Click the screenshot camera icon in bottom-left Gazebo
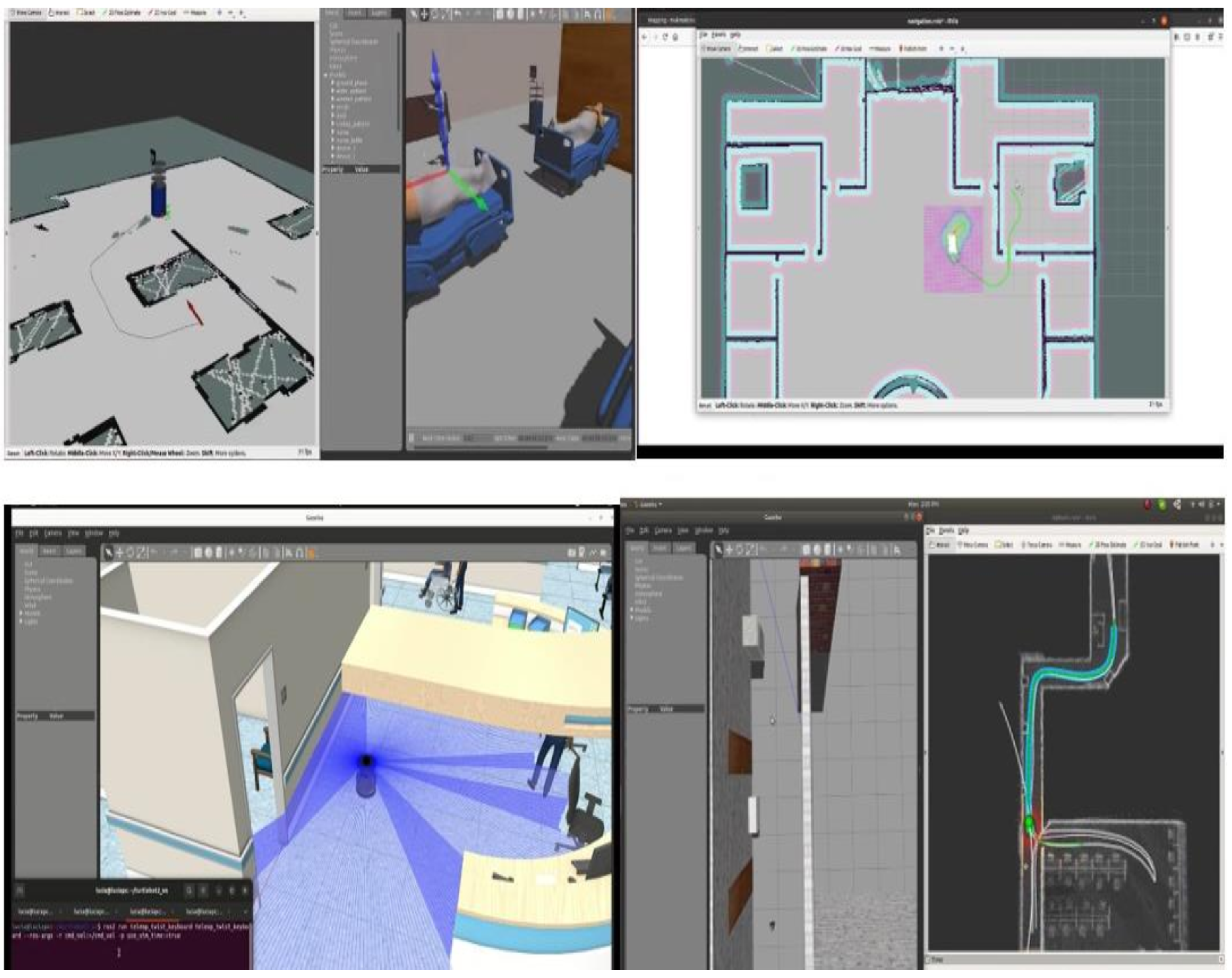 (571, 552)
